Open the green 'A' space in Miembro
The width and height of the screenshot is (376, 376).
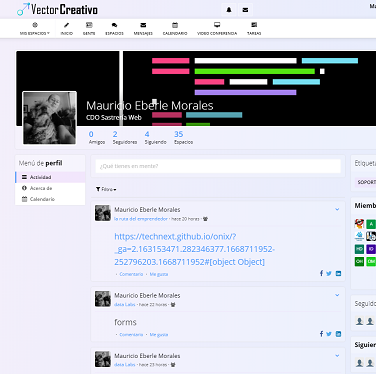click(x=371, y=224)
